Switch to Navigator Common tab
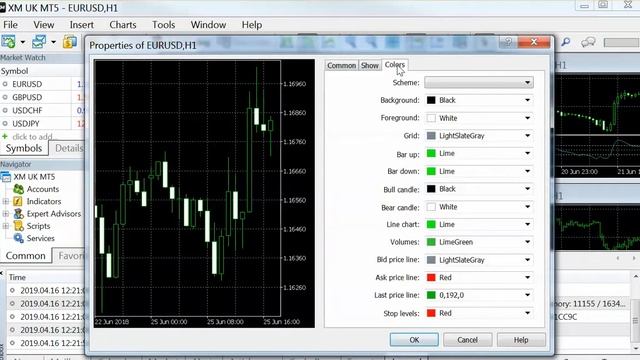This screenshot has width=640, height=360. click(x=25, y=256)
